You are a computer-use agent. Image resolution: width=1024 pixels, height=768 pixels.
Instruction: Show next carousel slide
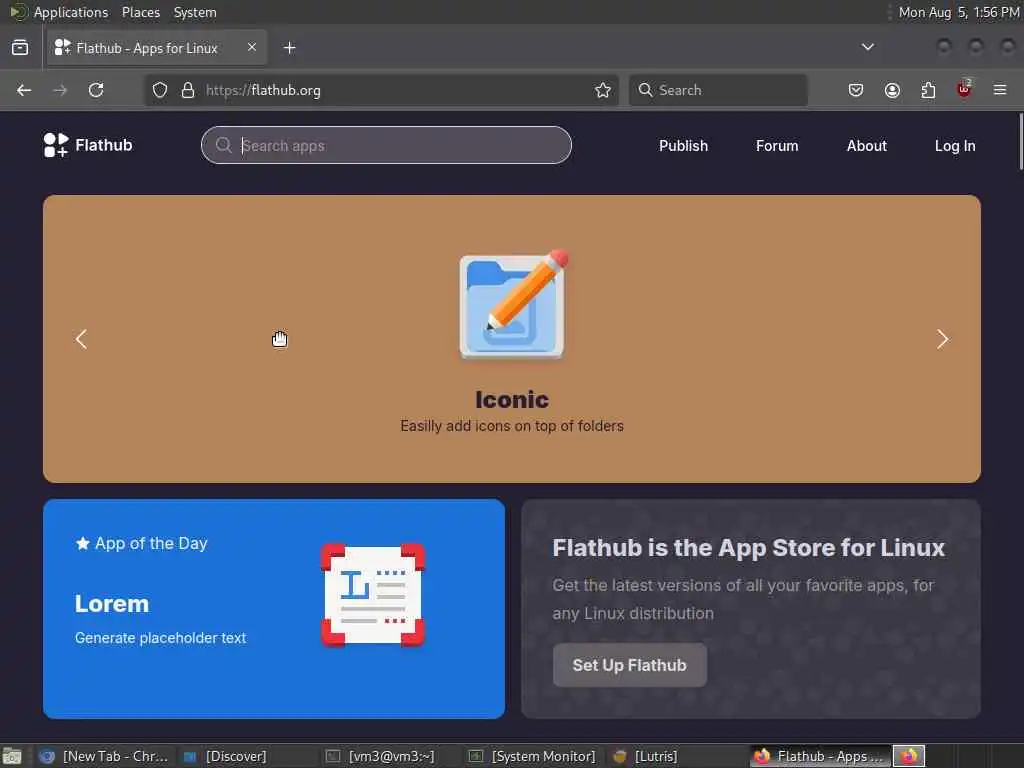[942, 339]
